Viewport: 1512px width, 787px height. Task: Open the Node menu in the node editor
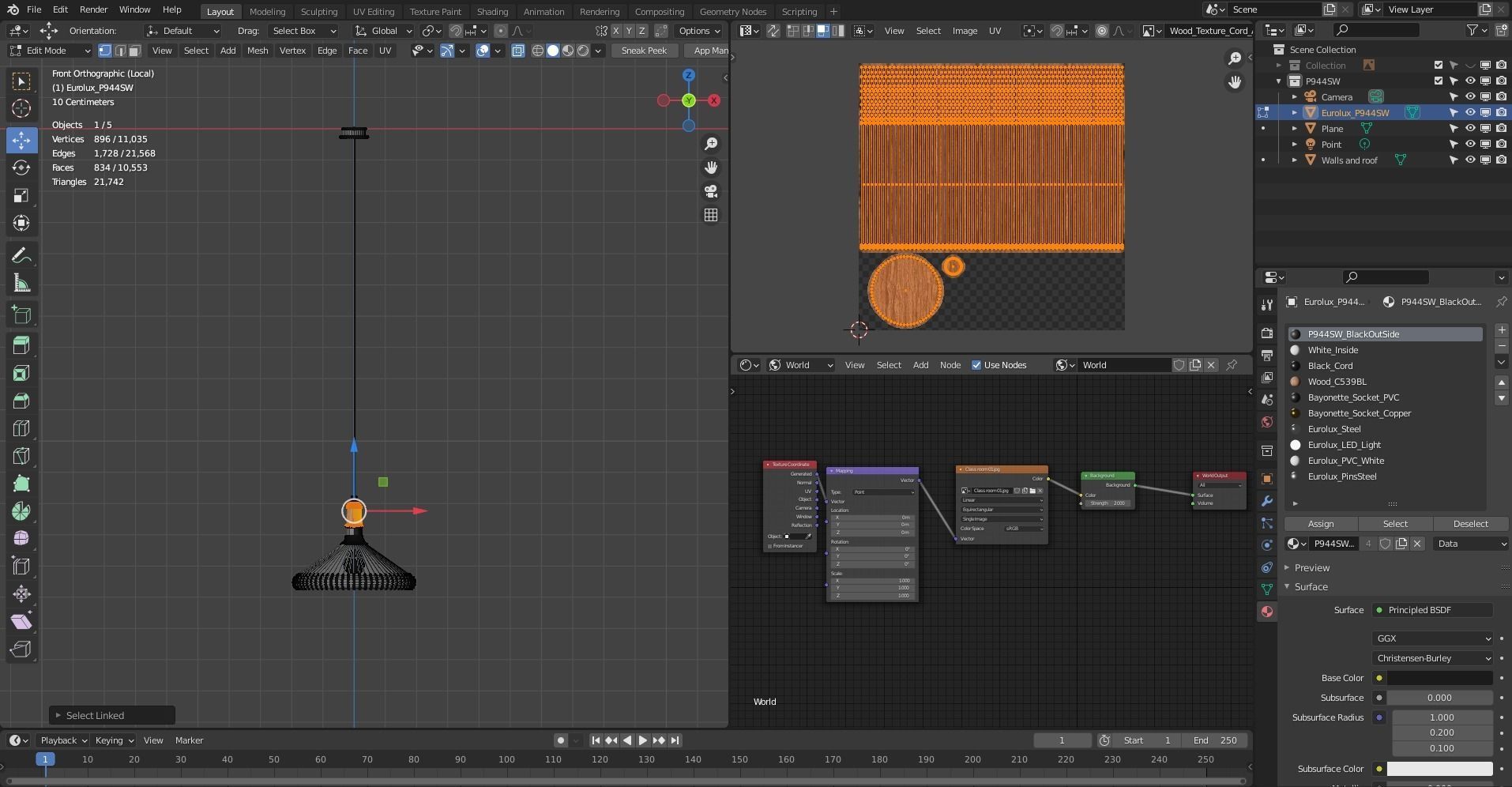(950, 365)
